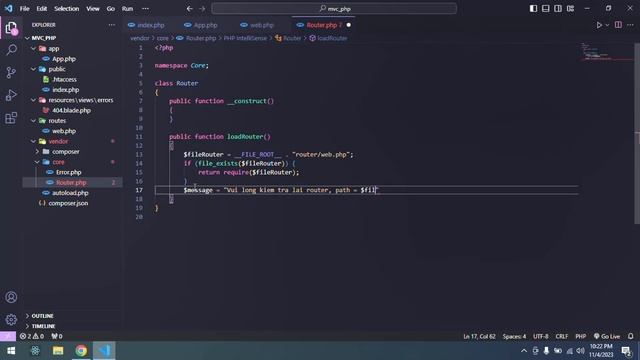The width and height of the screenshot is (640, 360).
Task: Expand the composer folder
Action: tap(37, 151)
